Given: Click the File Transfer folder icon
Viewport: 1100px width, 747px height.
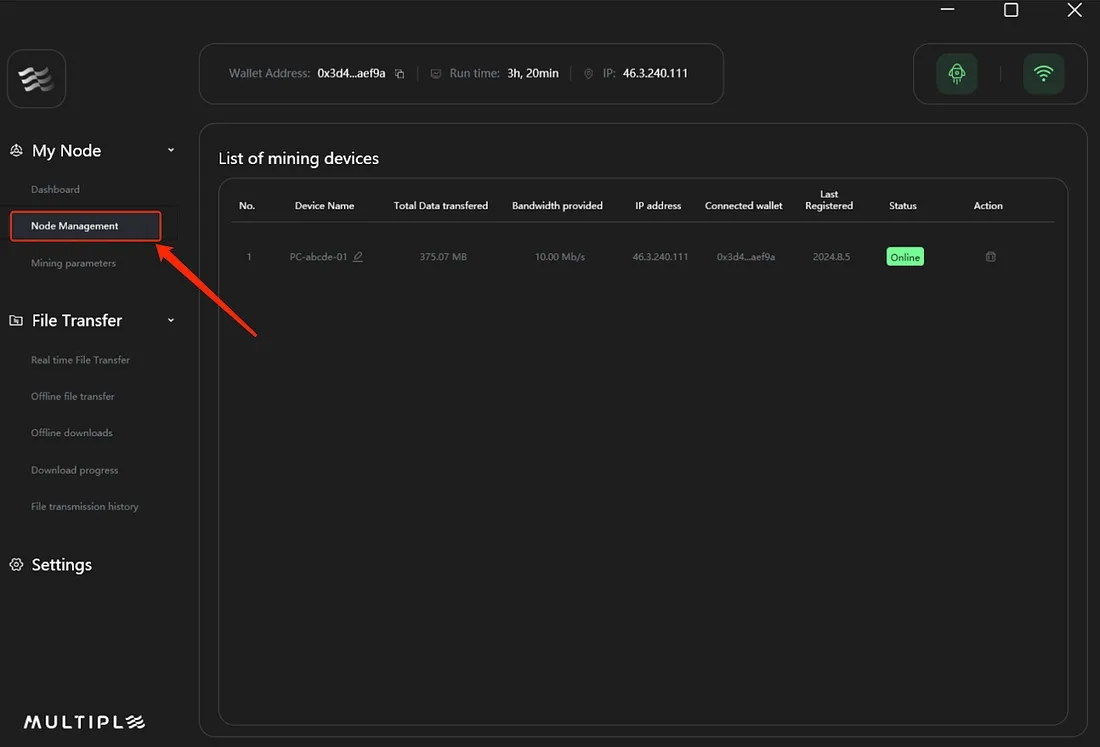Looking at the screenshot, I should [16, 321].
